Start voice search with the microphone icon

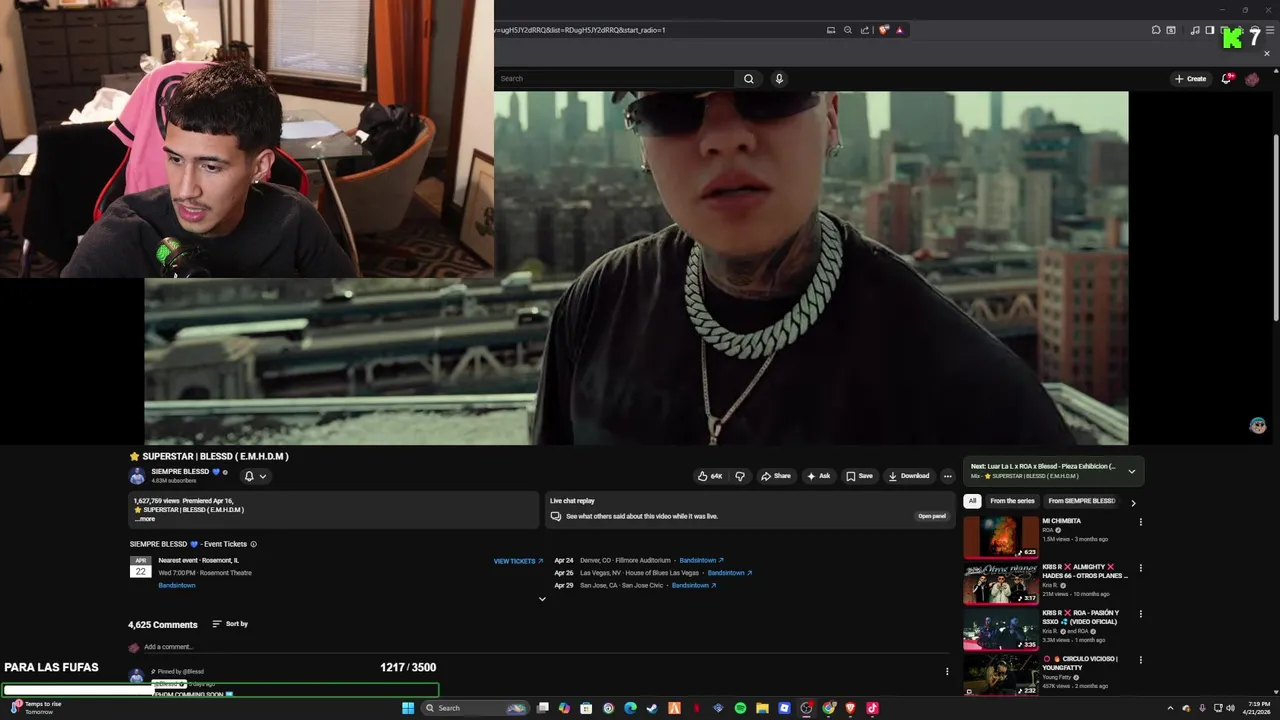(779, 79)
